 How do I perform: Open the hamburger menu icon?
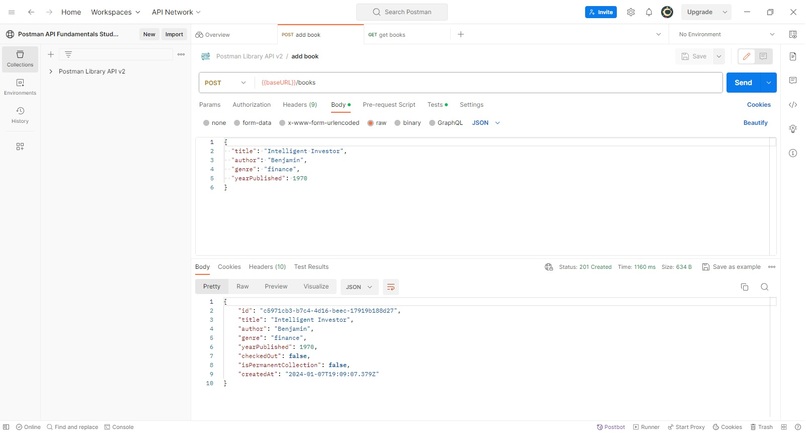click(x=11, y=12)
